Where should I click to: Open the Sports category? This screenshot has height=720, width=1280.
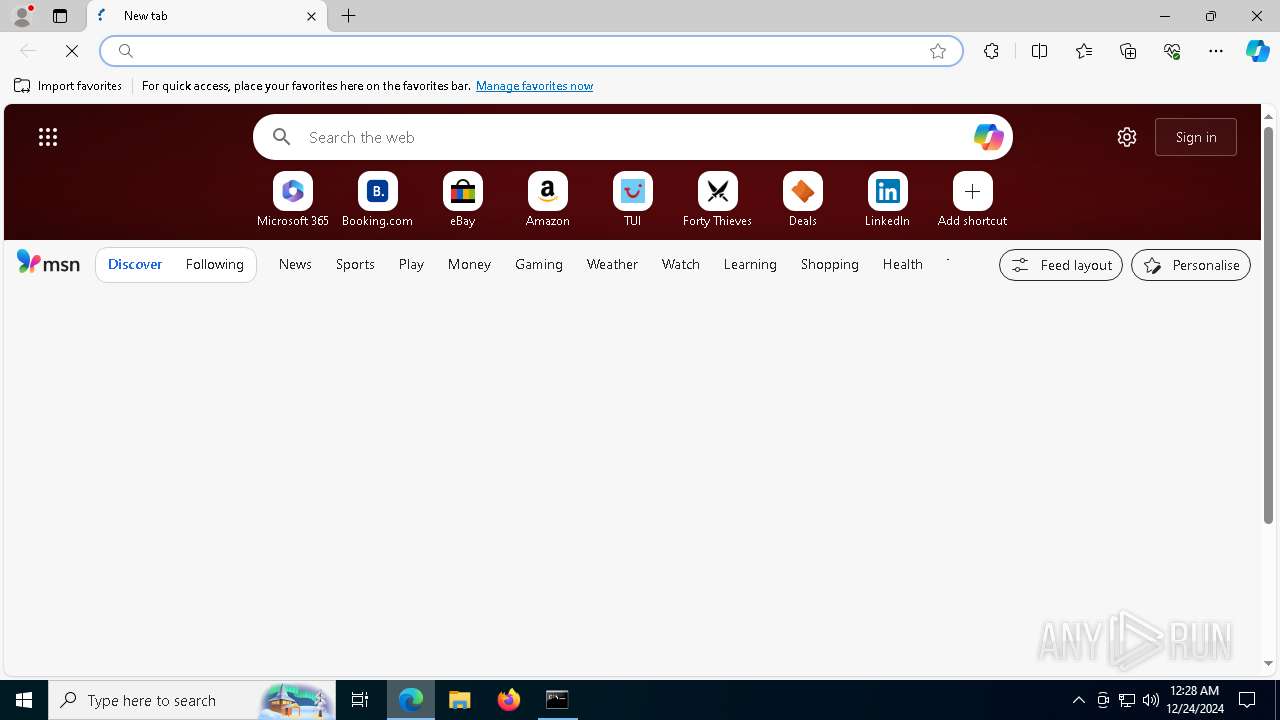(355, 264)
